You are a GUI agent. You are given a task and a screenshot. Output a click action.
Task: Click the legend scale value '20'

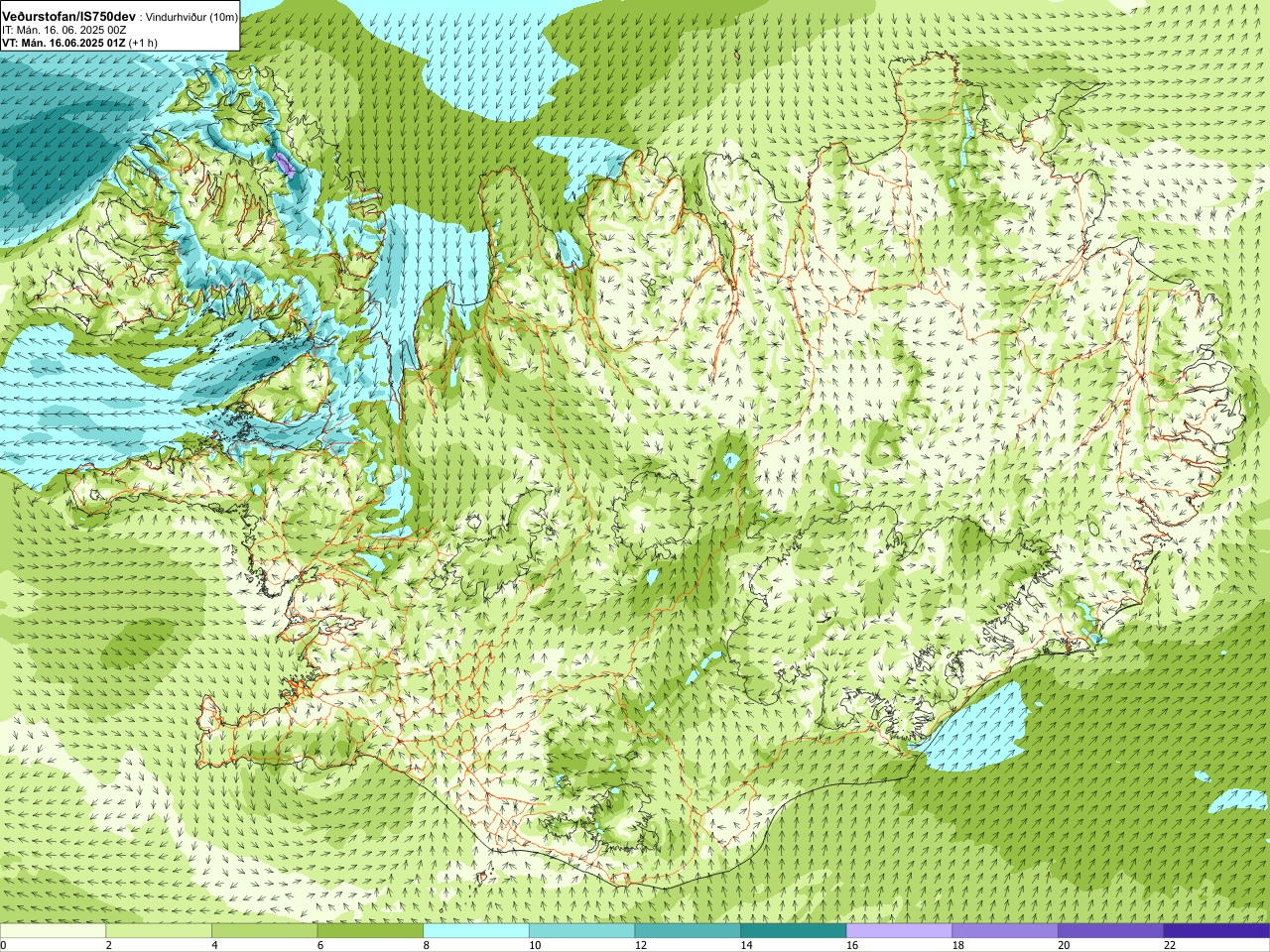[1064, 945]
